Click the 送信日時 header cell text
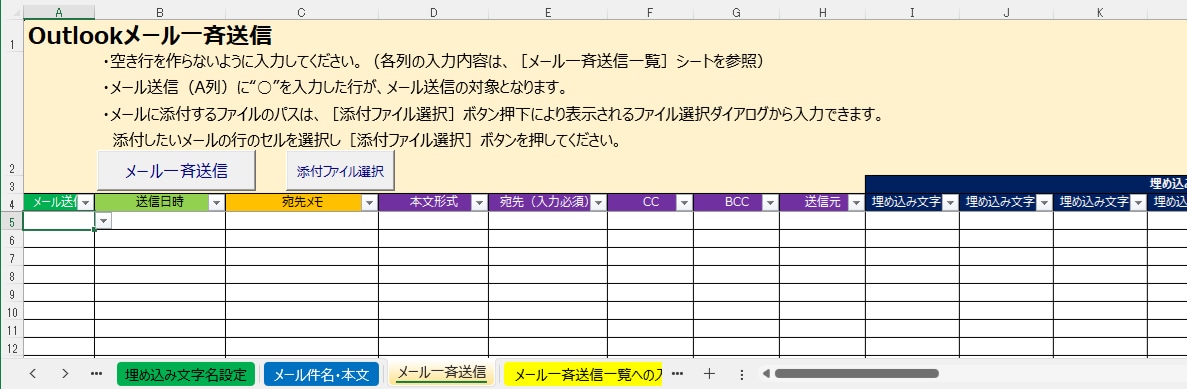Screen dimensions: 1187x389 [x=160, y=203]
